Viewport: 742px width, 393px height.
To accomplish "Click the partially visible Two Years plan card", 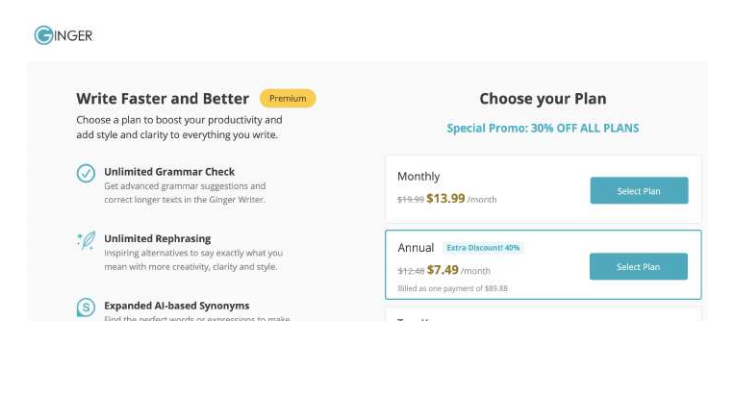I will click(543, 314).
